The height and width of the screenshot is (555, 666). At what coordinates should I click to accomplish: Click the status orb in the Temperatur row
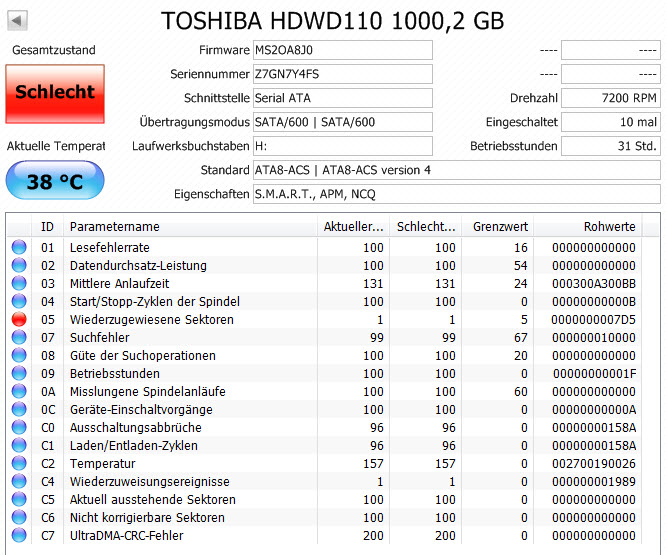pos(19,463)
